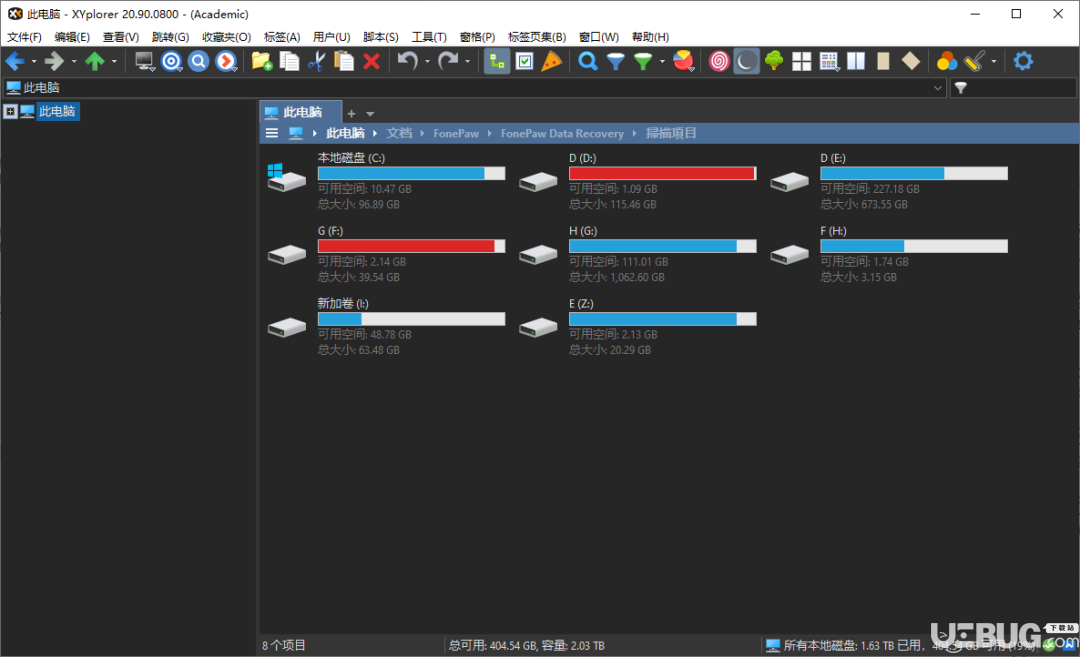Open 工具(T) menu
Screen dimensions: 1080x657
point(429,36)
